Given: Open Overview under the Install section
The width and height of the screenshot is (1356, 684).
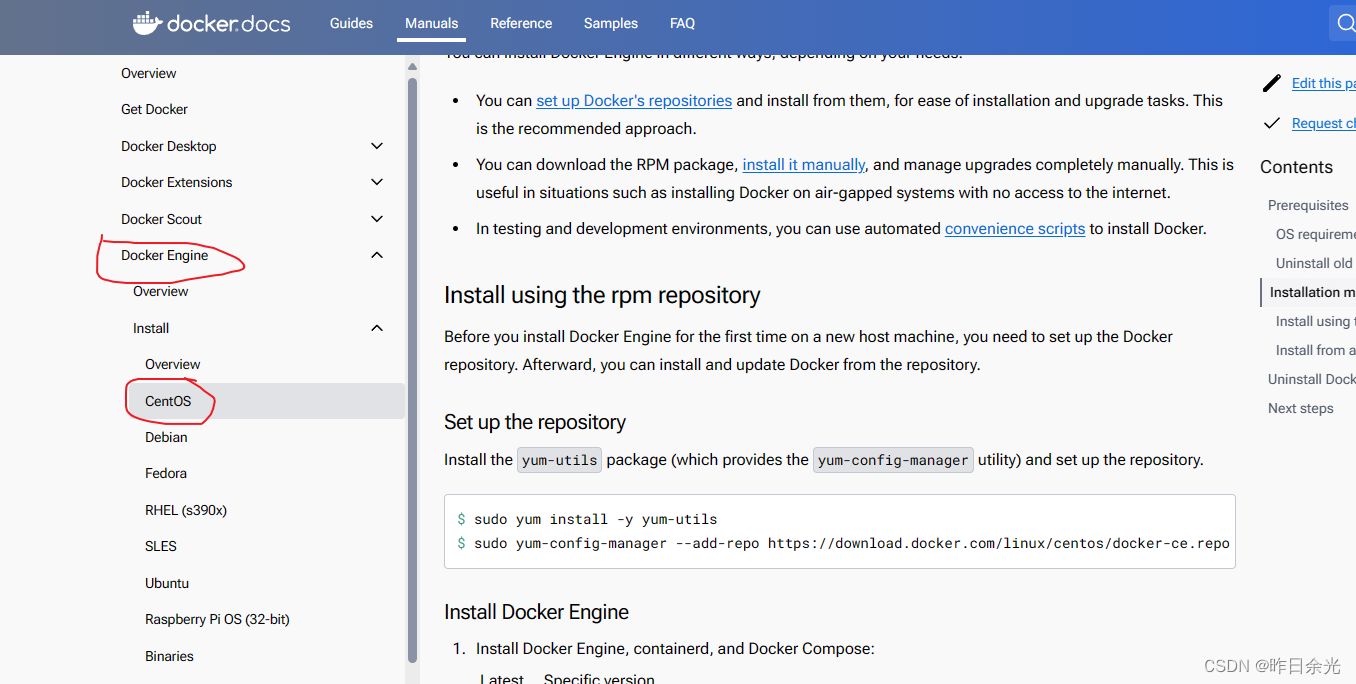Looking at the screenshot, I should [173, 364].
